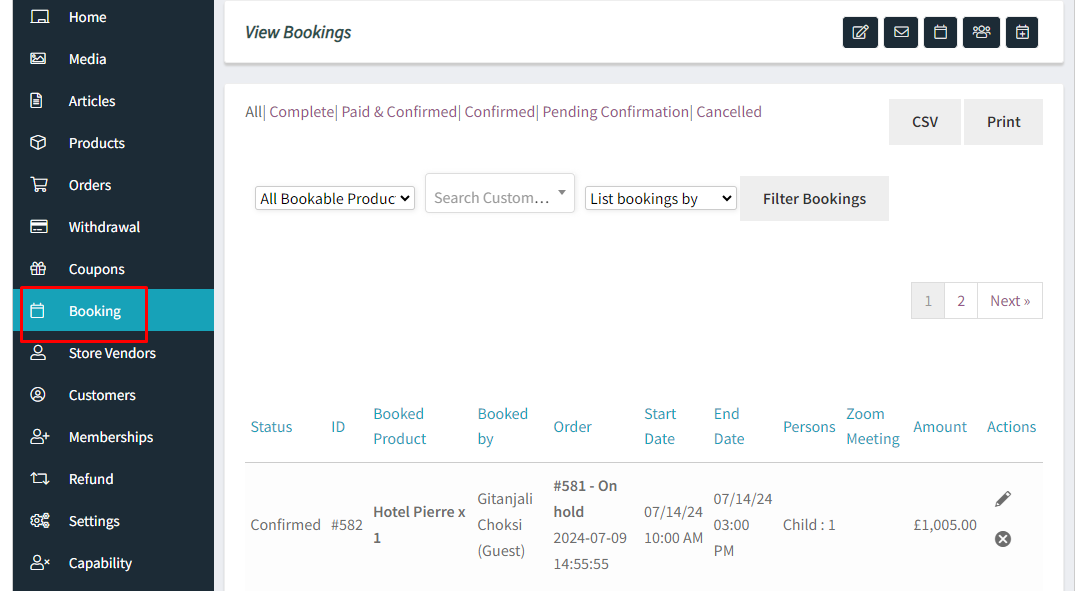Click the Orders cart icon
Image resolution: width=1084 pixels, height=591 pixels.
(39, 185)
